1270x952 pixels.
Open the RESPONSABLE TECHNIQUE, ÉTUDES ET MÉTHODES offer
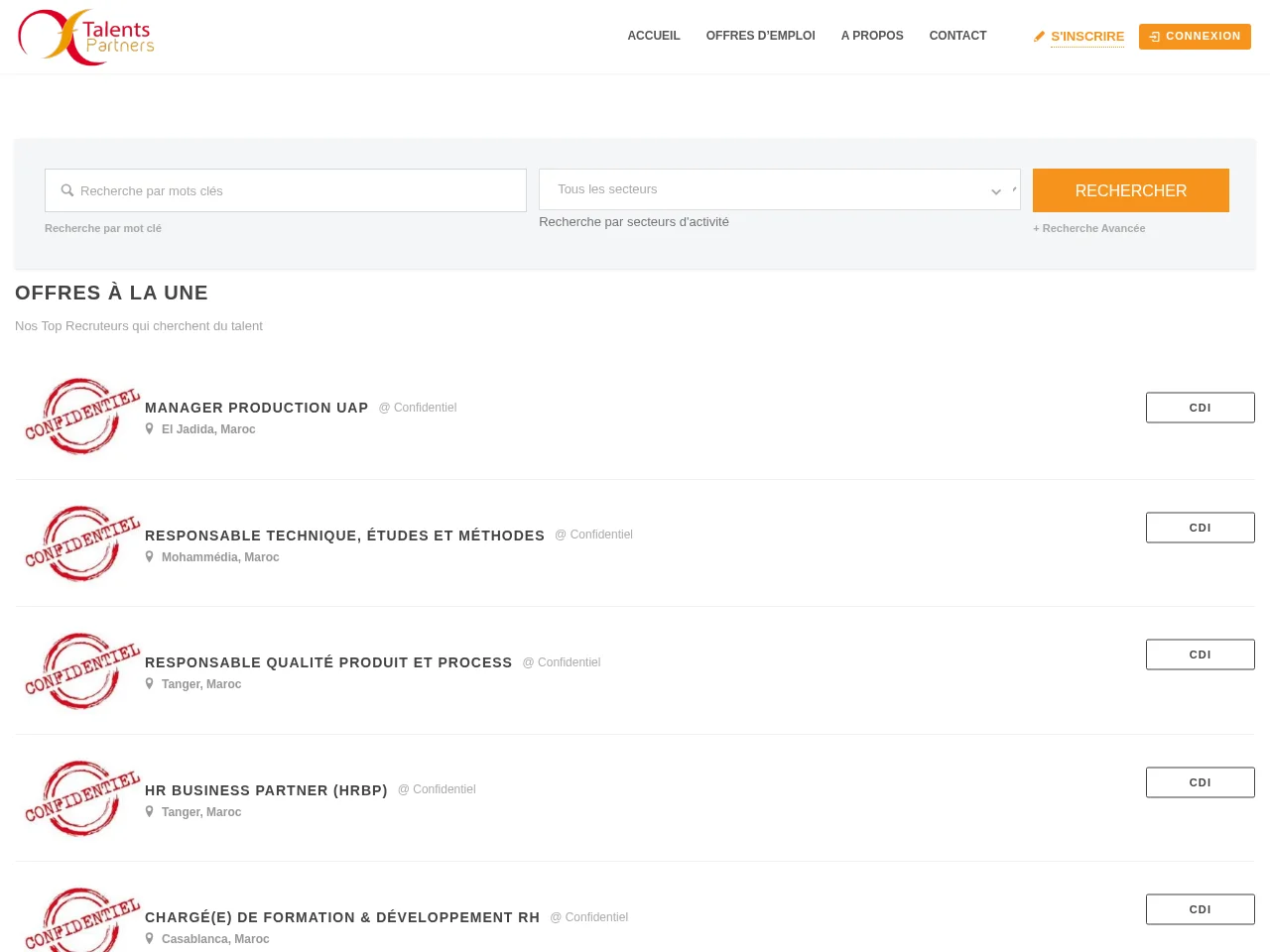pyautogui.click(x=345, y=535)
